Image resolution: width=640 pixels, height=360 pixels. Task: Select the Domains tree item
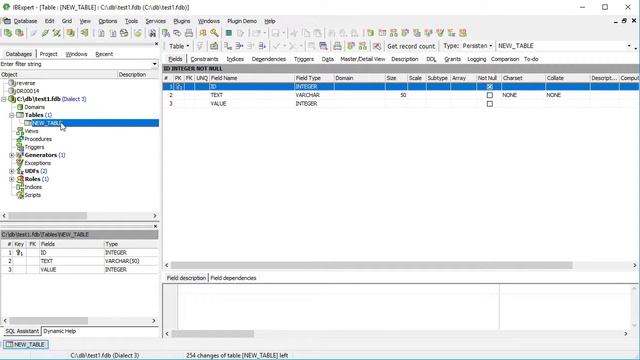(35, 107)
